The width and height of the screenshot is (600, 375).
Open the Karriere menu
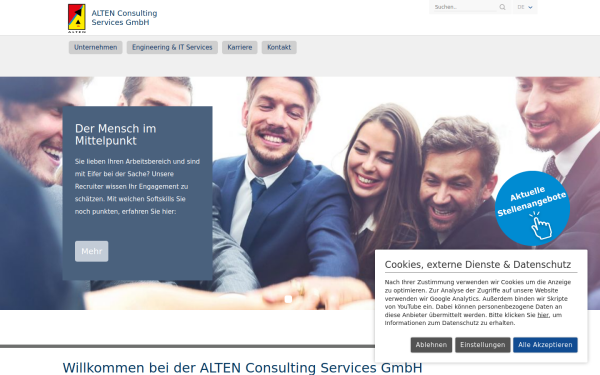[240, 47]
